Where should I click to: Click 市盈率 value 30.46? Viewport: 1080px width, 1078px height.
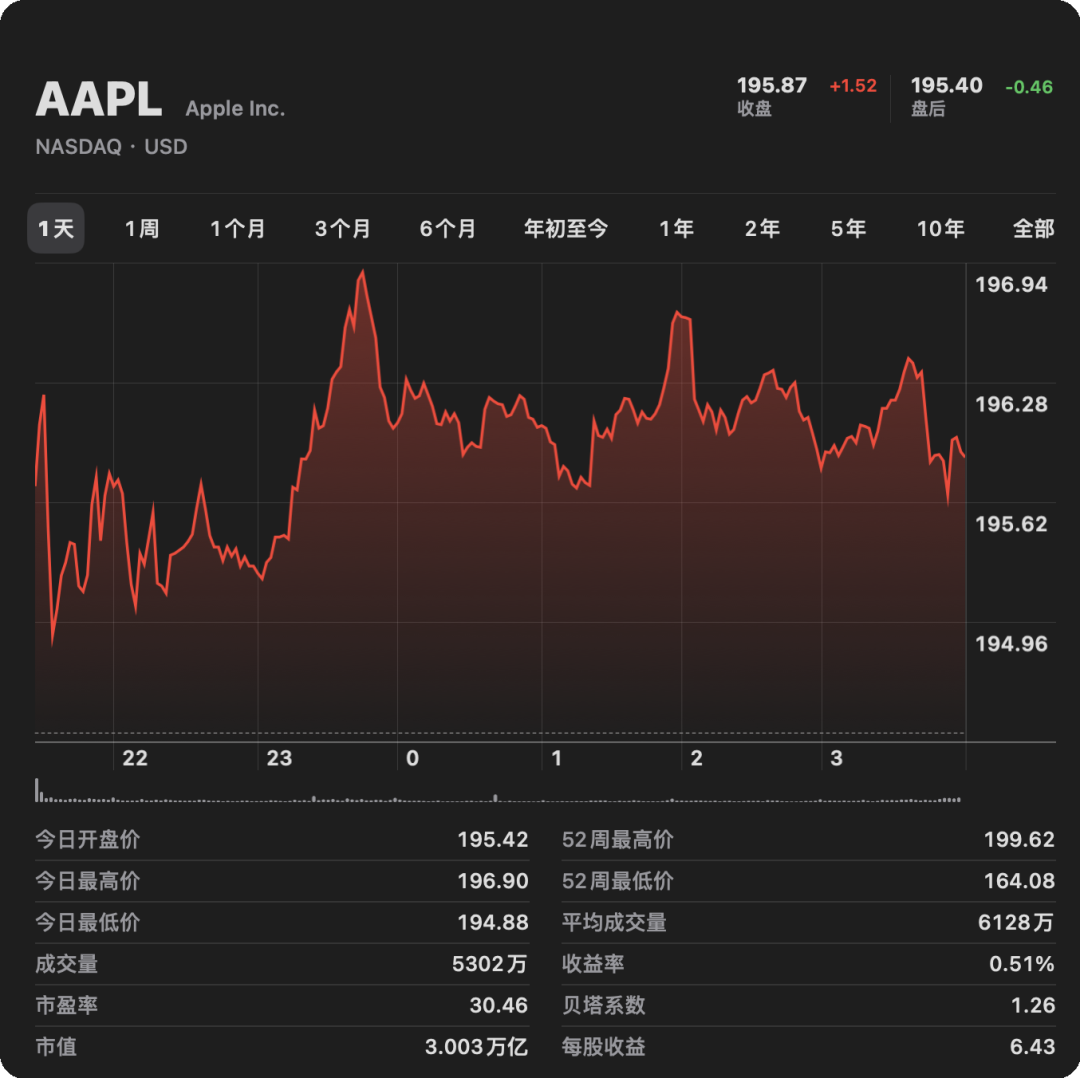[499, 1006]
